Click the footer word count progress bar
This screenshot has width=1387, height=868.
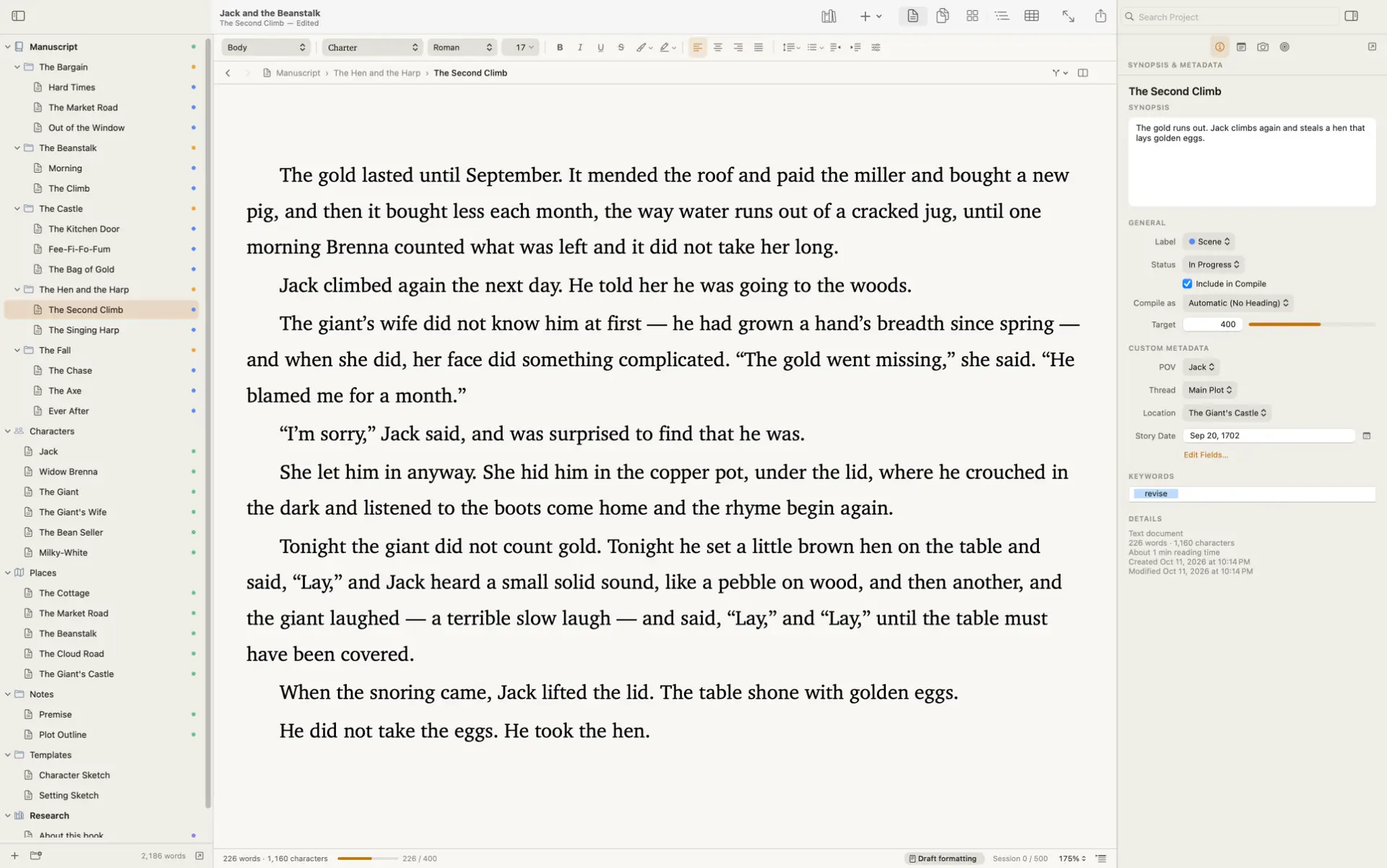click(x=367, y=859)
